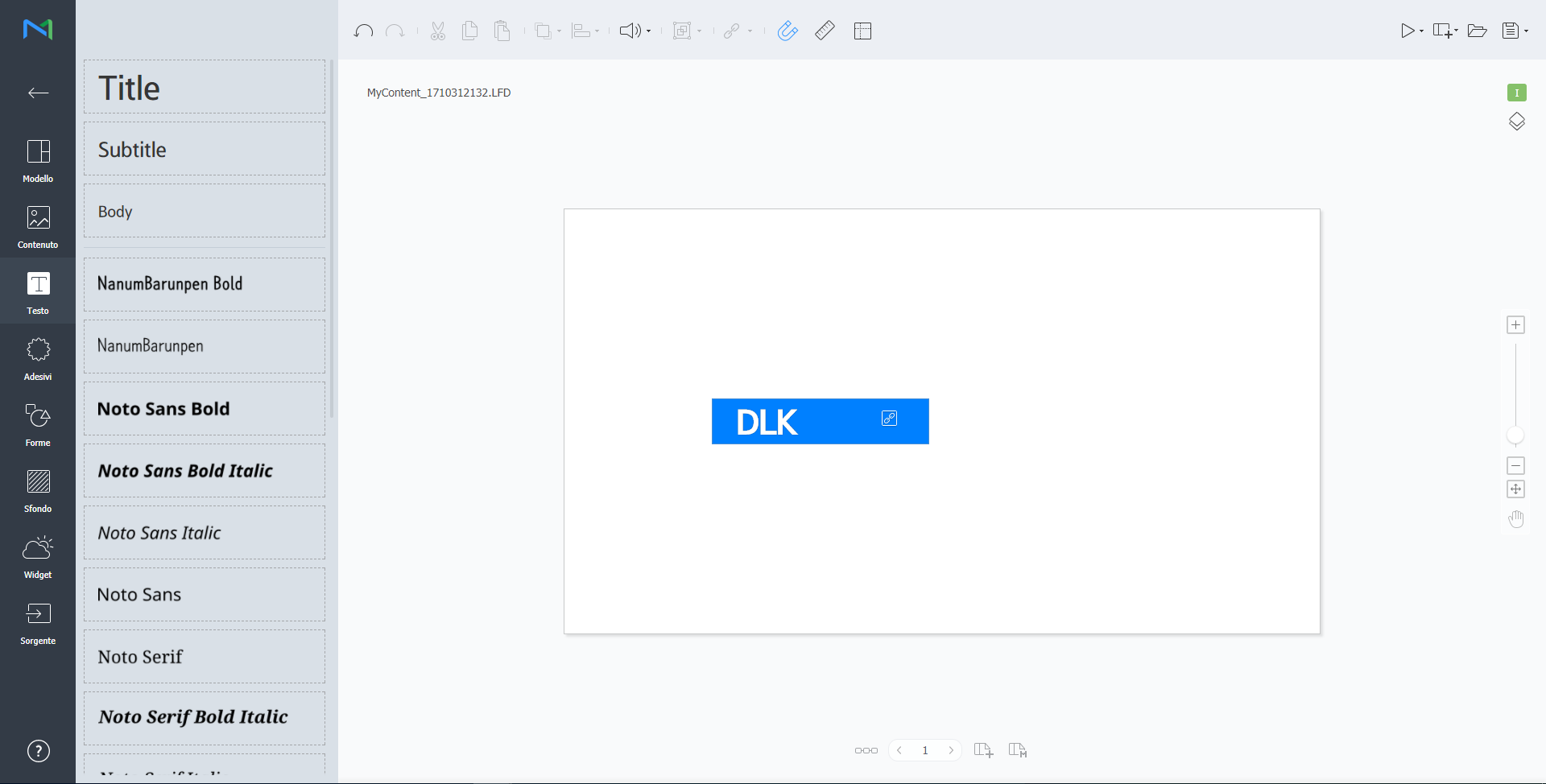Choose the Noto Sans Bold Italic style
This screenshot has width=1546, height=784.
pyautogui.click(x=205, y=471)
